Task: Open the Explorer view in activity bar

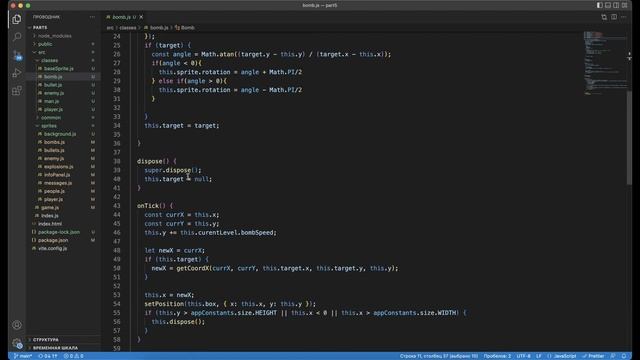Action: pos(17,19)
